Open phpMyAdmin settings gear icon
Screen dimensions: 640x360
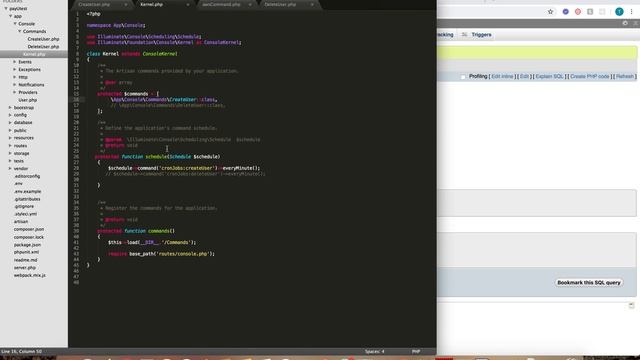625,23
